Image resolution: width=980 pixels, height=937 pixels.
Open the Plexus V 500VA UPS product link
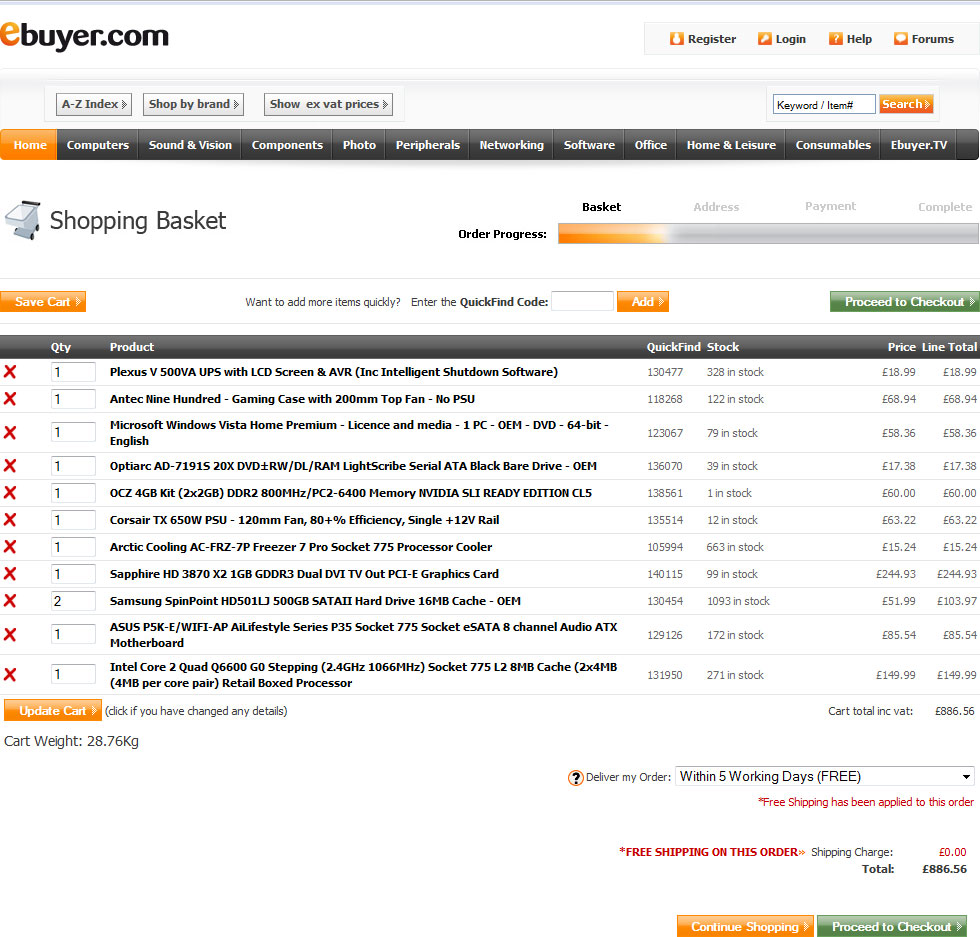click(x=334, y=372)
